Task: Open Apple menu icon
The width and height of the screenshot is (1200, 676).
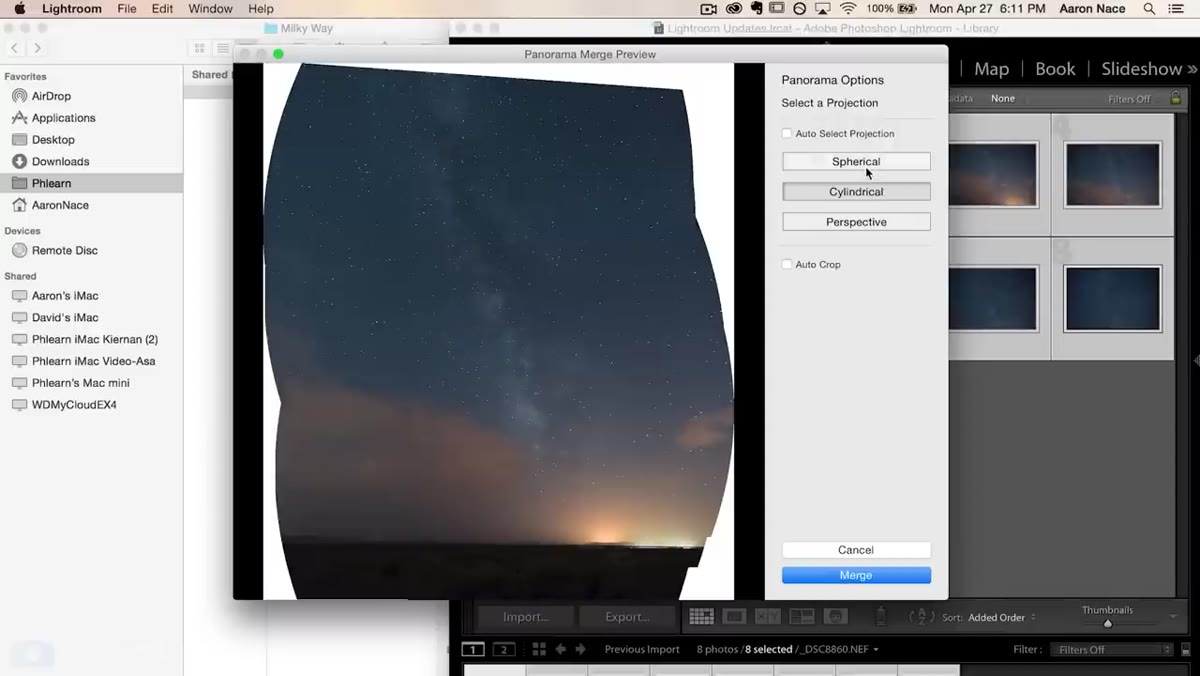Action: click(19, 9)
